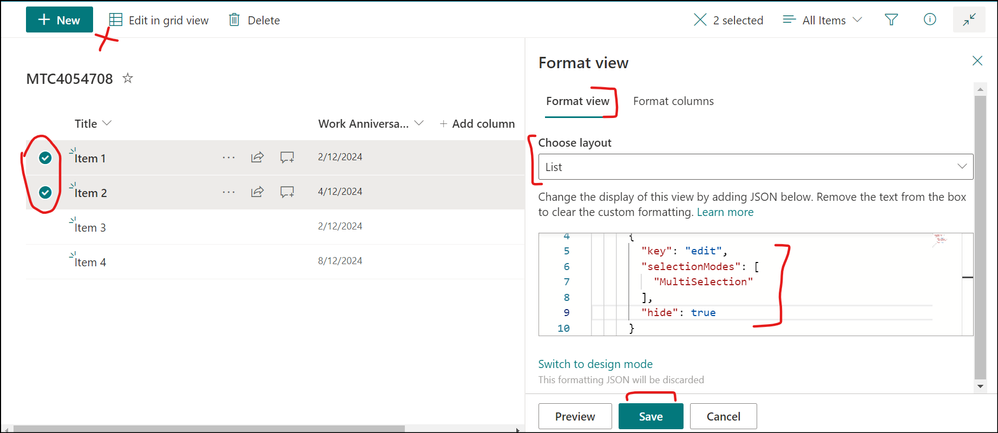Open the Learn more link

pos(725,212)
